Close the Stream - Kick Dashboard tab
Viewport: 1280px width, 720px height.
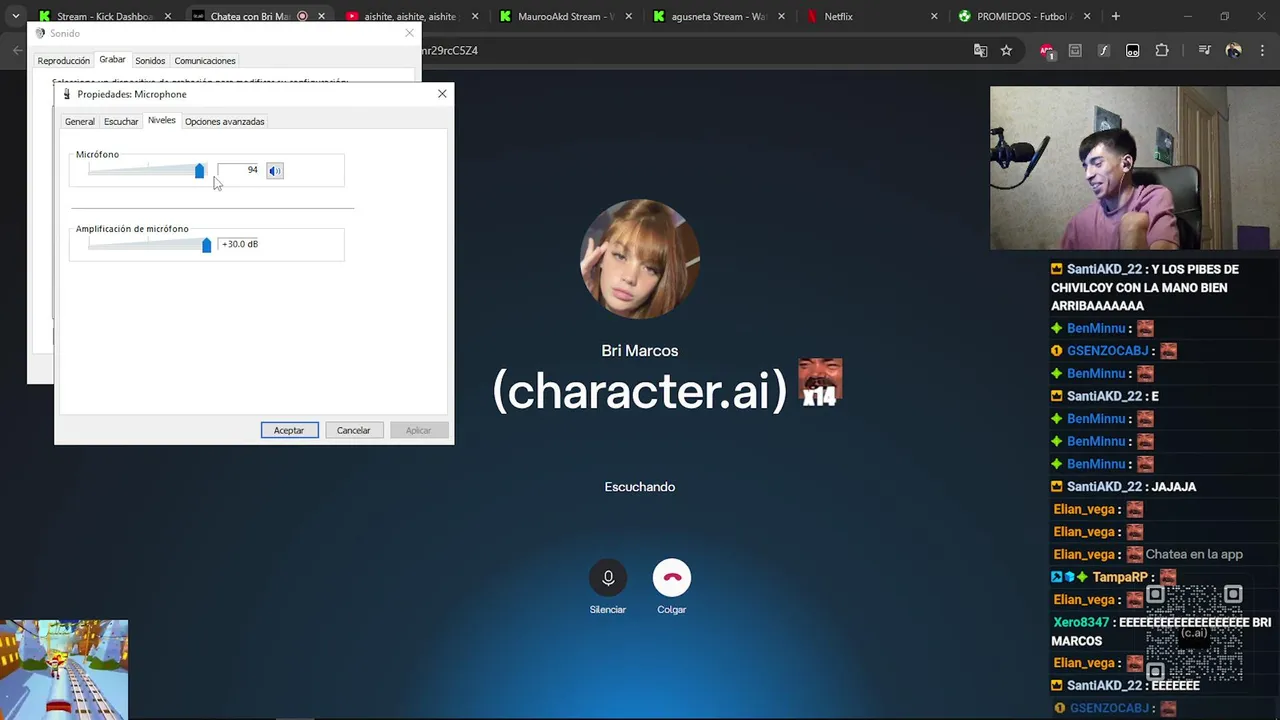click(x=168, y=16)
